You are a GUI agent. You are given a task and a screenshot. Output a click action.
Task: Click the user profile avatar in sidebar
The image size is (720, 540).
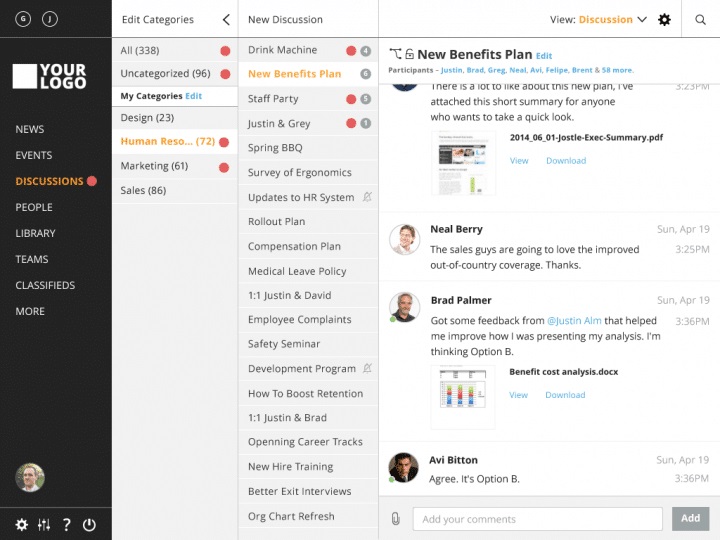point(30,477)
